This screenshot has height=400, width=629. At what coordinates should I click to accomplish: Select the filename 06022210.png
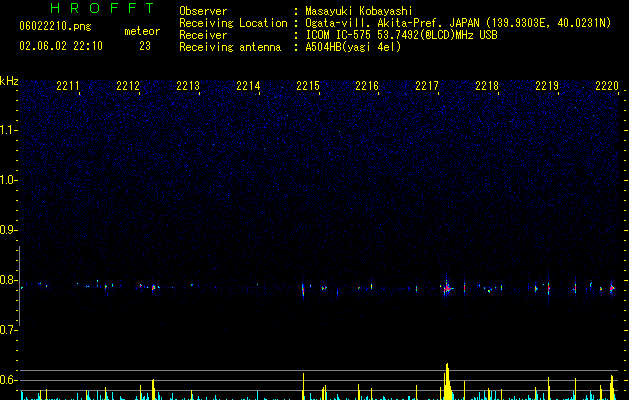coord(55,26)
